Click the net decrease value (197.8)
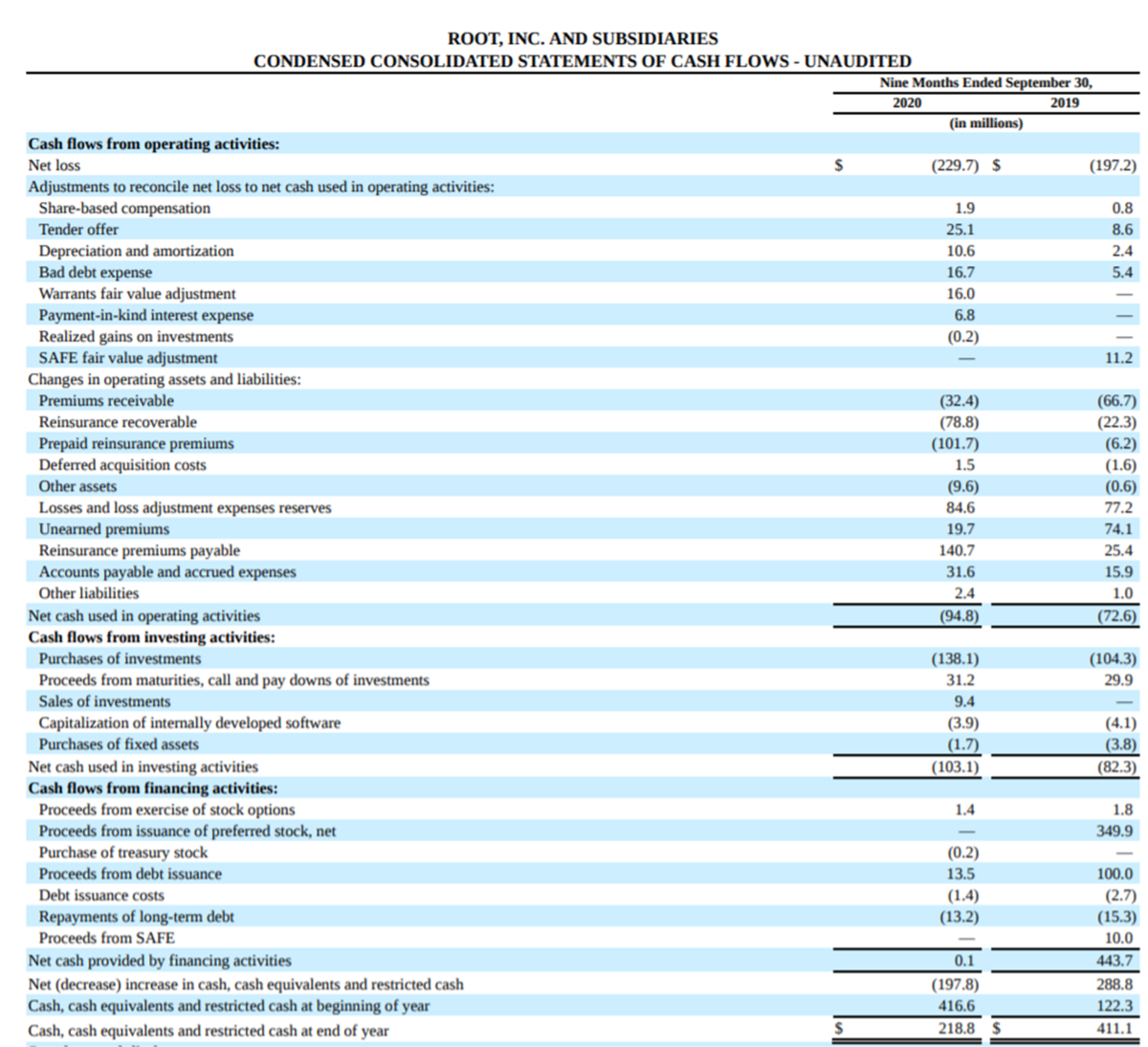The width and height of the screenshot is (1148, 1047). tap(955, 984)
